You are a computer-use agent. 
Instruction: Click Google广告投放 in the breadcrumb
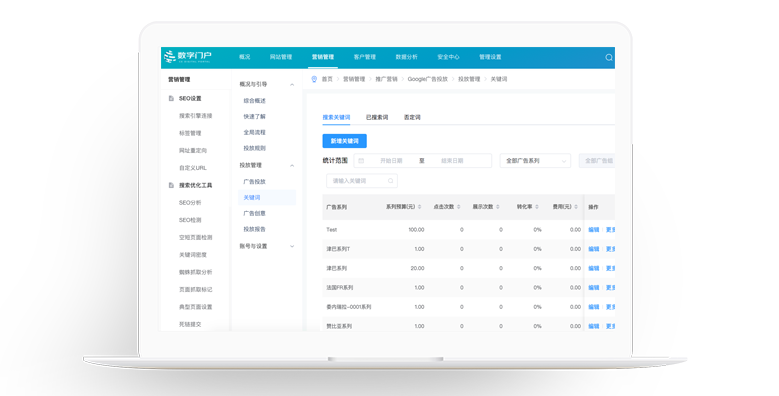click(x=428, y=79)
